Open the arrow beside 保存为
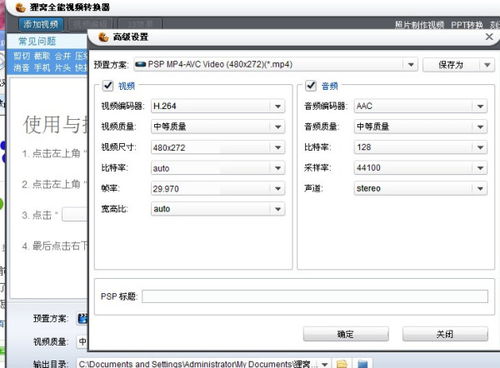 coord(487,65)
